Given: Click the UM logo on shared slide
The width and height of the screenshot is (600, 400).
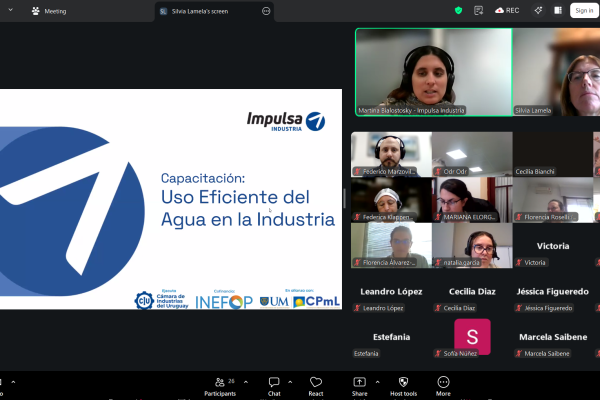Looking at the screenshot, I should 274,302.
